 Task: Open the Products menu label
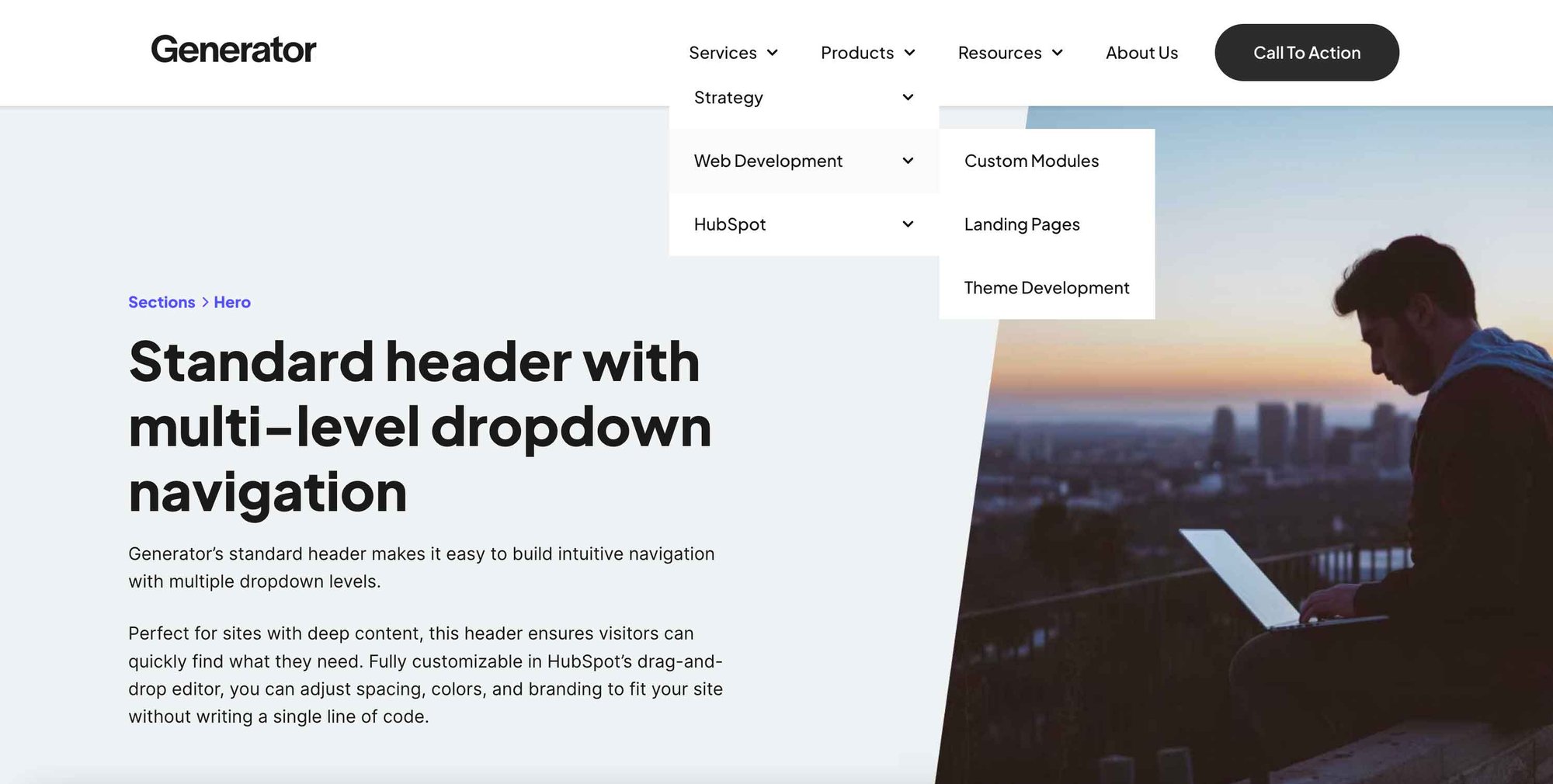[856, 53]
